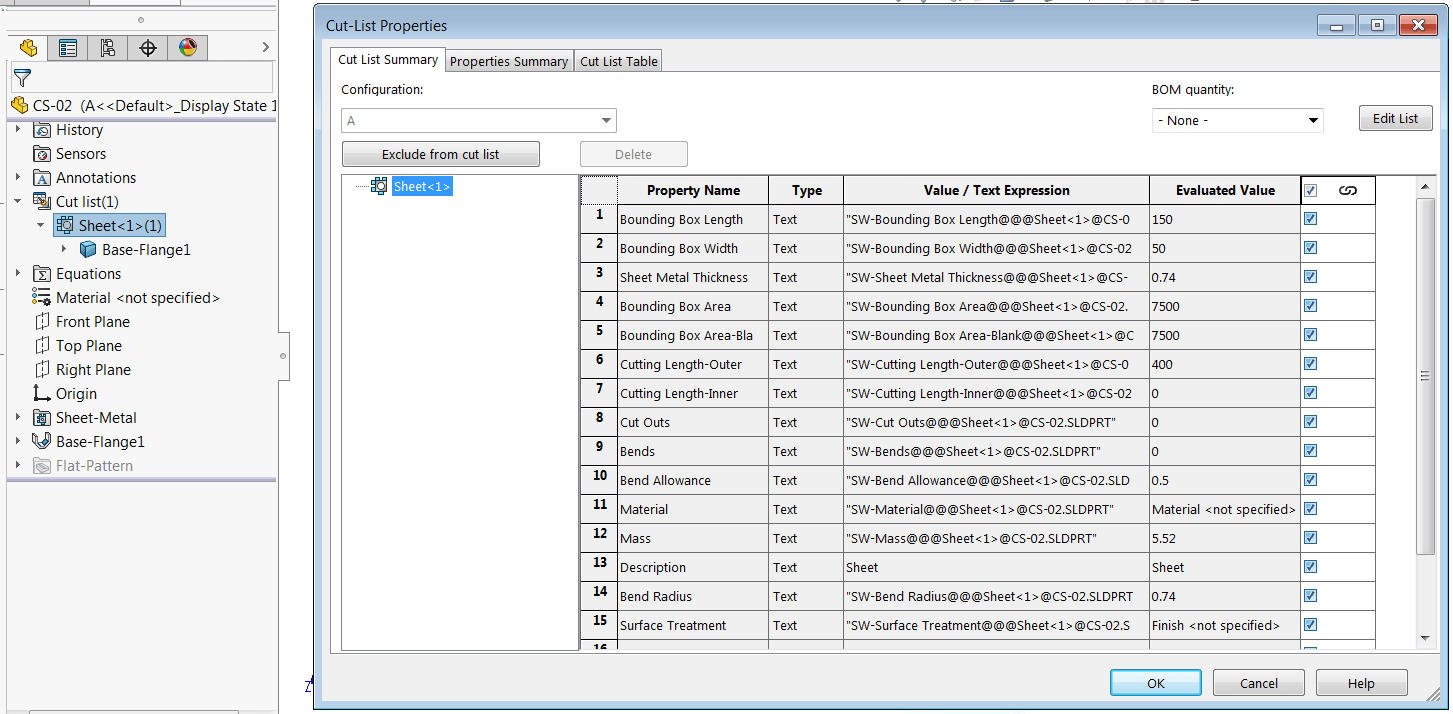Screen dimensions: 1453x714
Task: Open the DisplayManager color wheel icon
Action: [x=187, y=47]
